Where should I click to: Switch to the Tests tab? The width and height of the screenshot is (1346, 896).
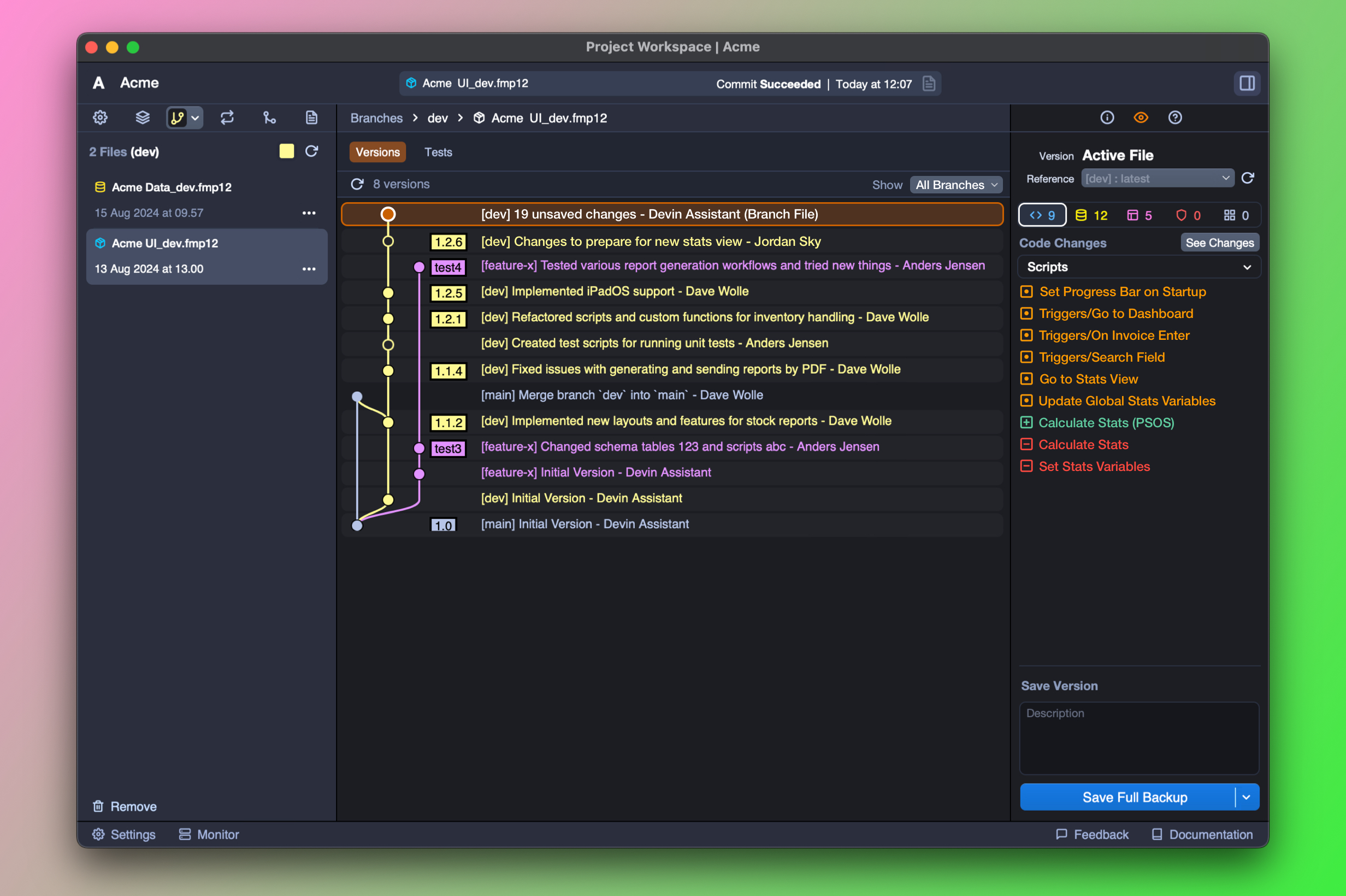[x=438, y=152]
